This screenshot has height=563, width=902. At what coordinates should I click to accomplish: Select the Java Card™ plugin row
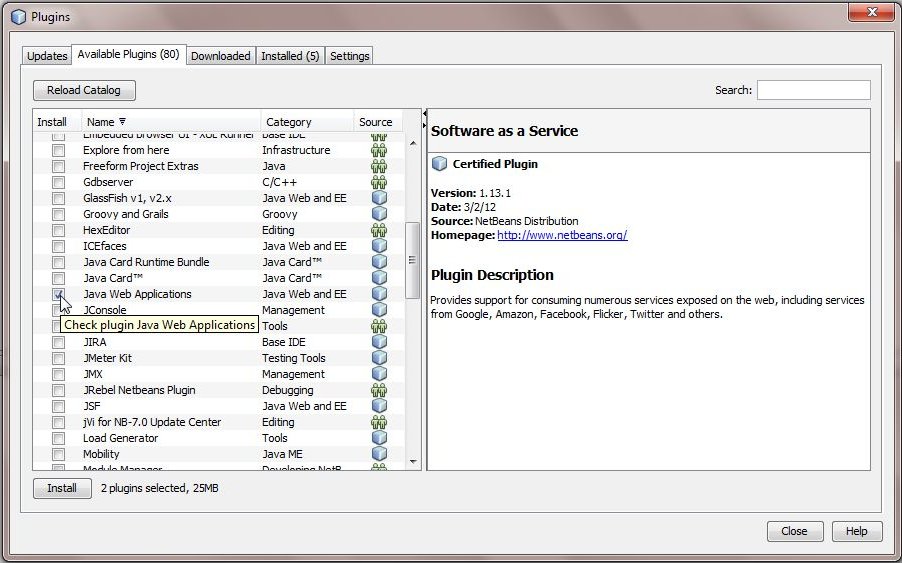pos(219,278)
